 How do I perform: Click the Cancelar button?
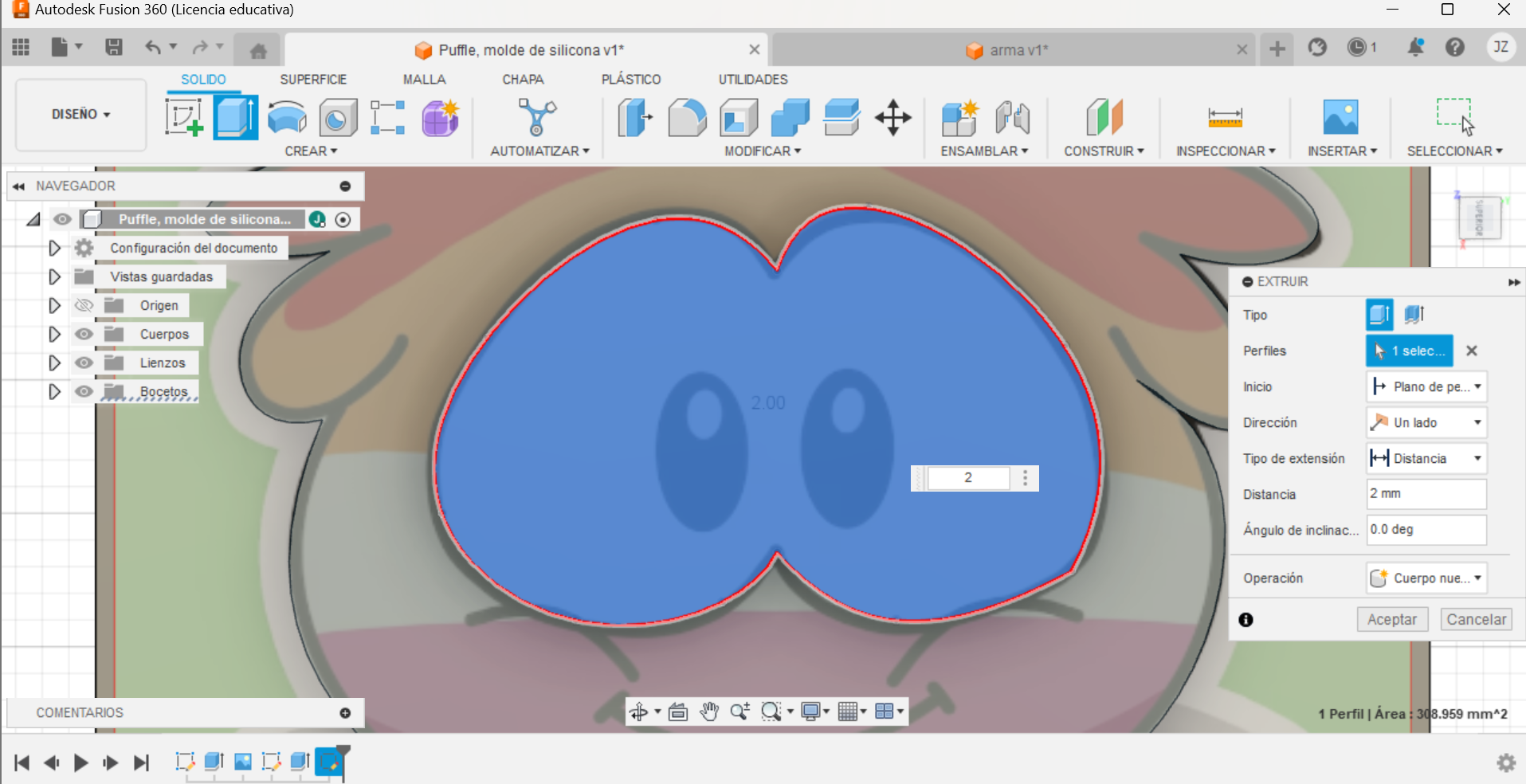(1476, 619)
